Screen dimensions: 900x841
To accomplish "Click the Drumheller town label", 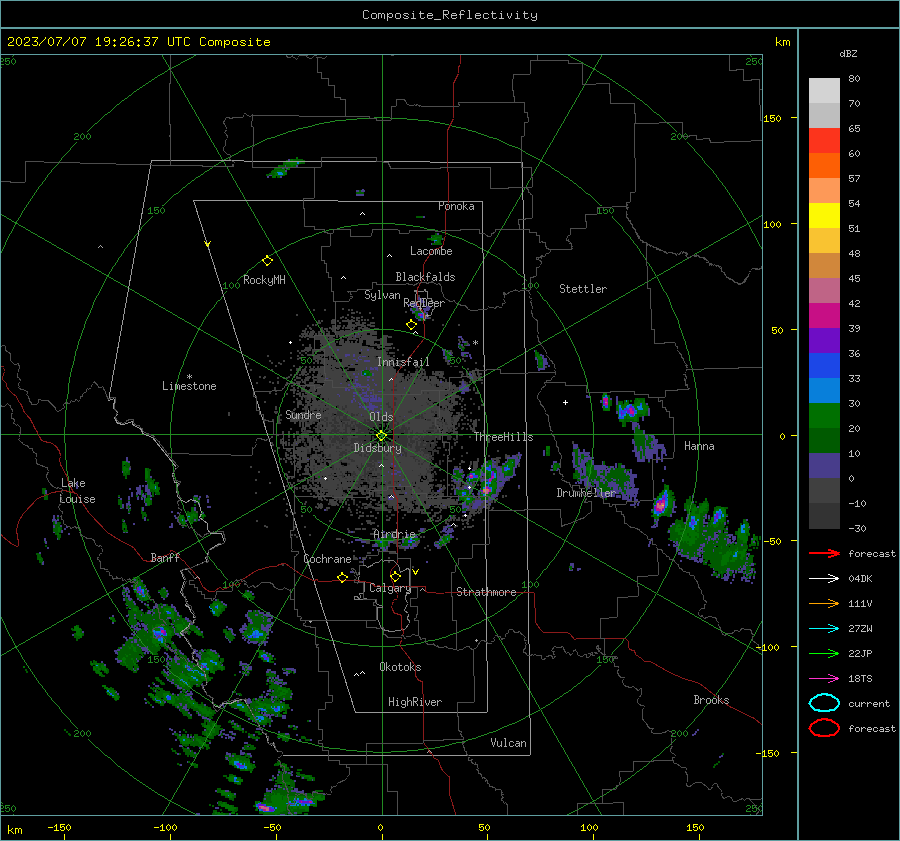I will (586, 493).
